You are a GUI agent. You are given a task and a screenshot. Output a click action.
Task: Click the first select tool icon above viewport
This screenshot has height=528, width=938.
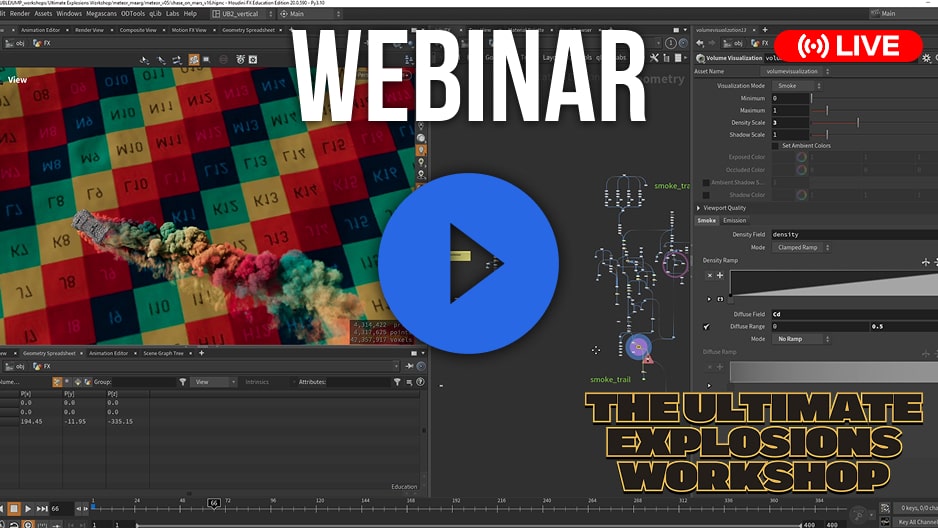pos(145,60)
